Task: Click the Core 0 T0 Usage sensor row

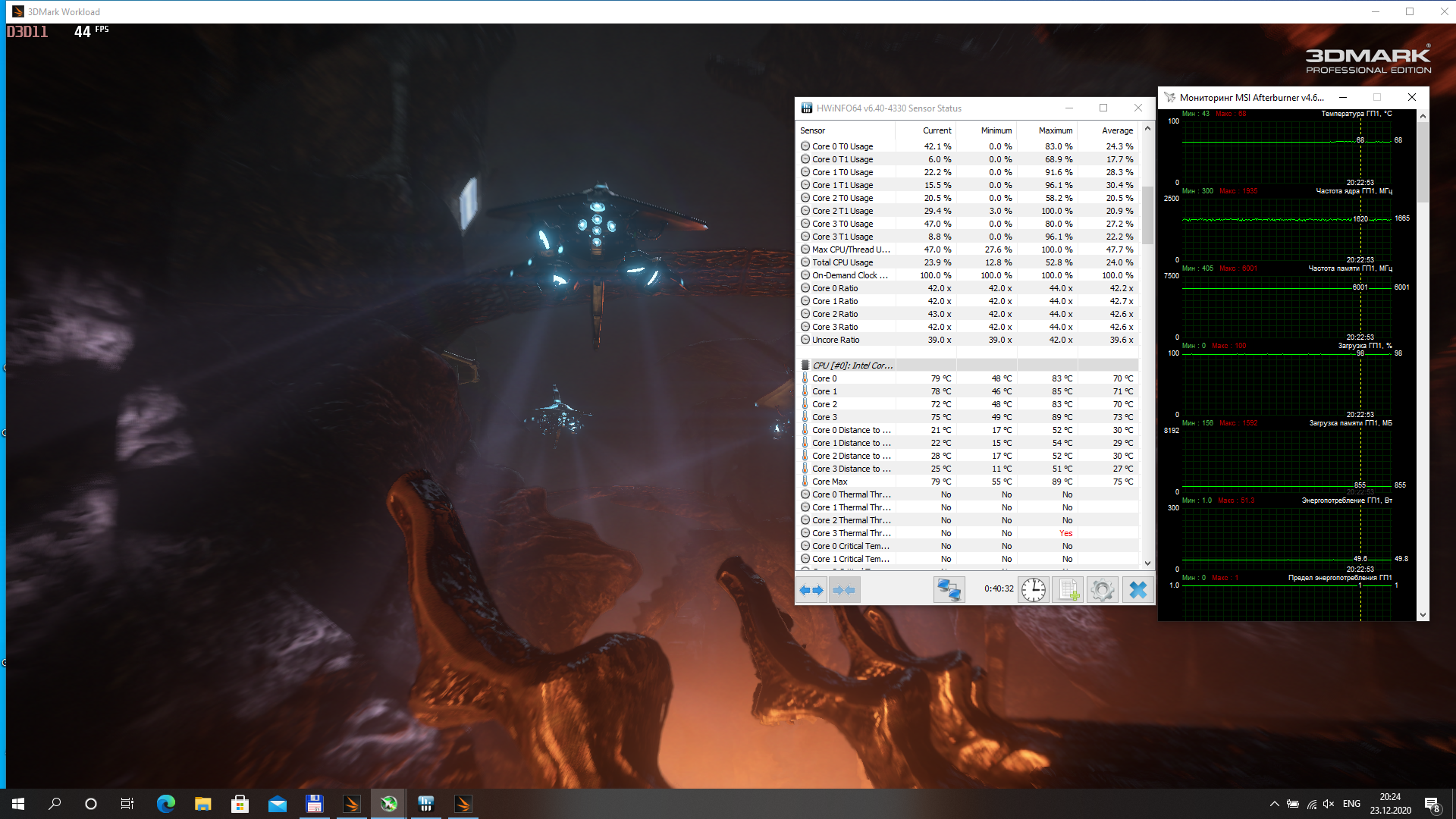Action: tap(843, 146)
